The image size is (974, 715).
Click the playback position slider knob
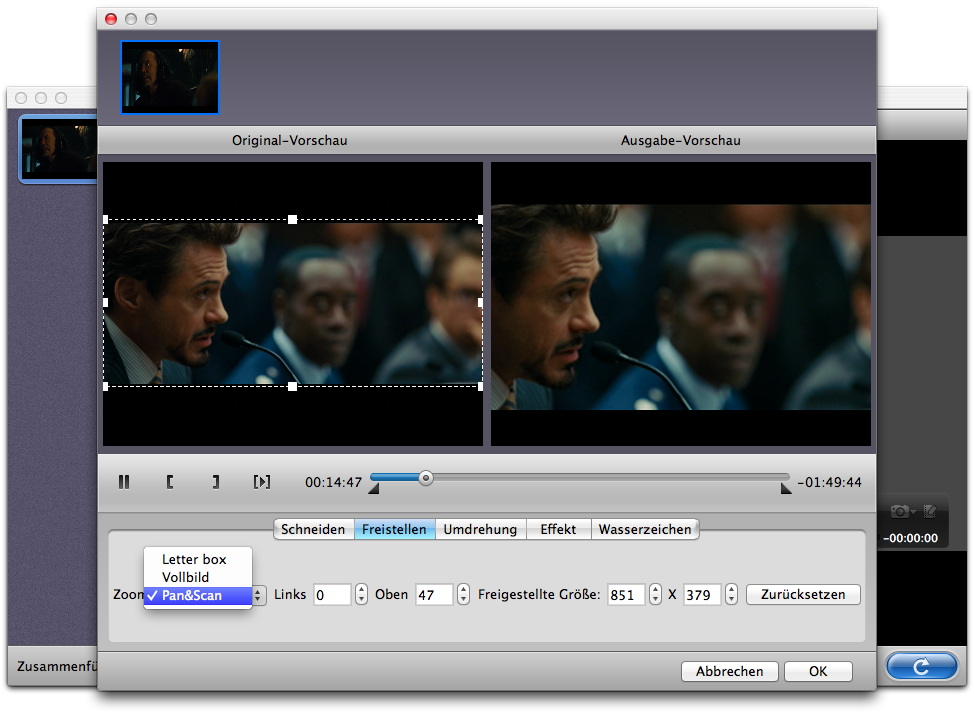426,478
